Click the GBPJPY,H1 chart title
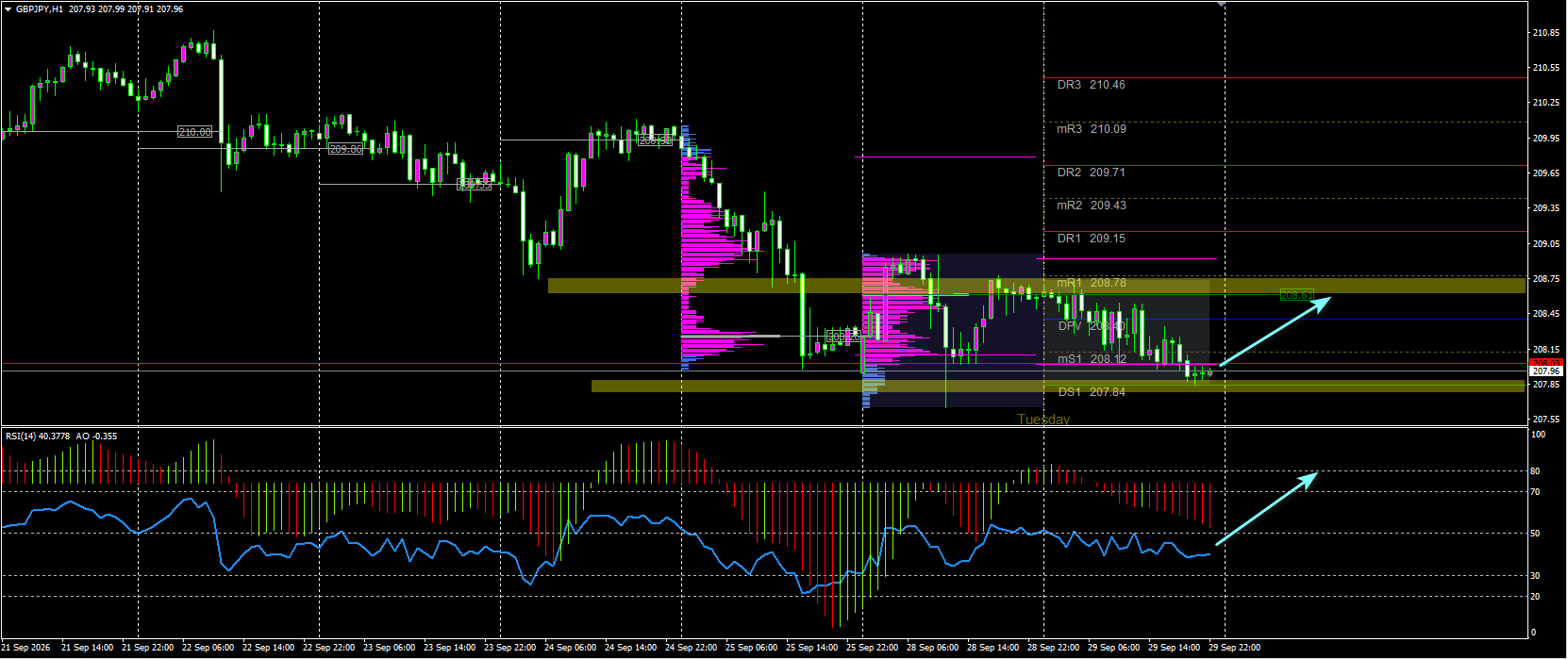Viewport: 1568px width, 659px height. (40, 8)
